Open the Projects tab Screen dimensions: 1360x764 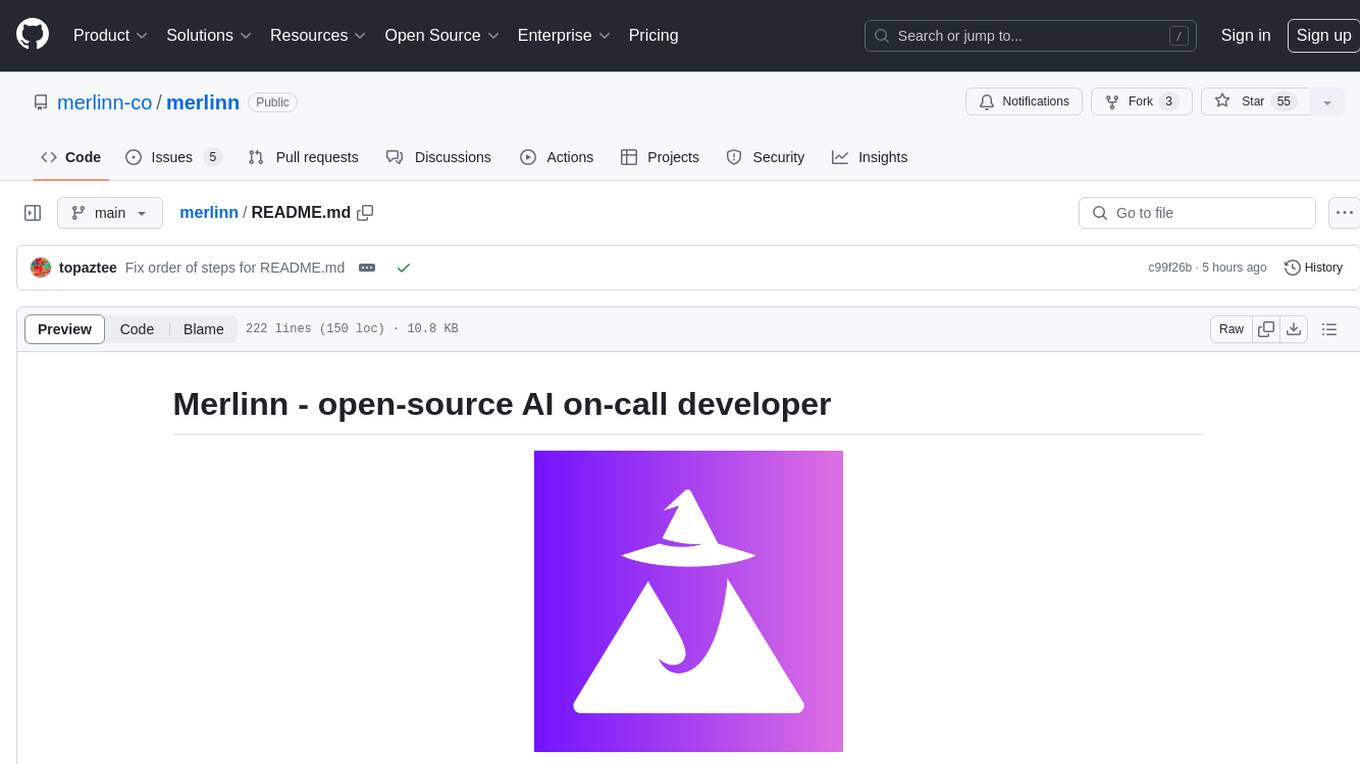coord(660,157)
